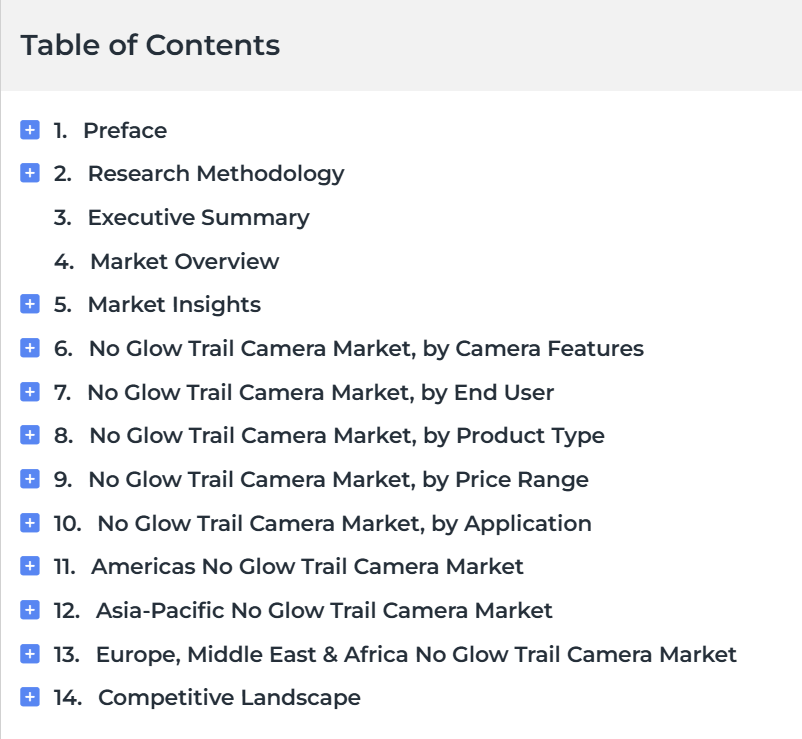The height and width of the screenshot is (739, 802).
Task: Expand the Asia-Pacific market plus icon
Action: click(x=30, y=610)
